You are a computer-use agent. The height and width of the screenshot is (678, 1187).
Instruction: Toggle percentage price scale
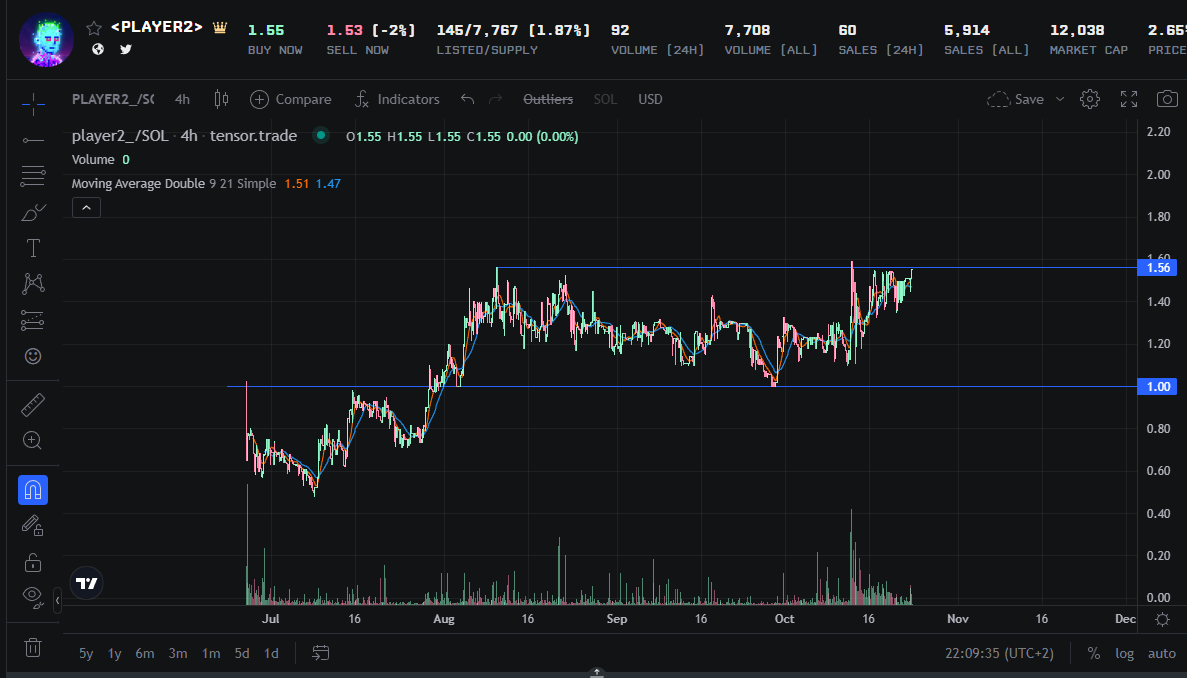[x=1093, y=653]
